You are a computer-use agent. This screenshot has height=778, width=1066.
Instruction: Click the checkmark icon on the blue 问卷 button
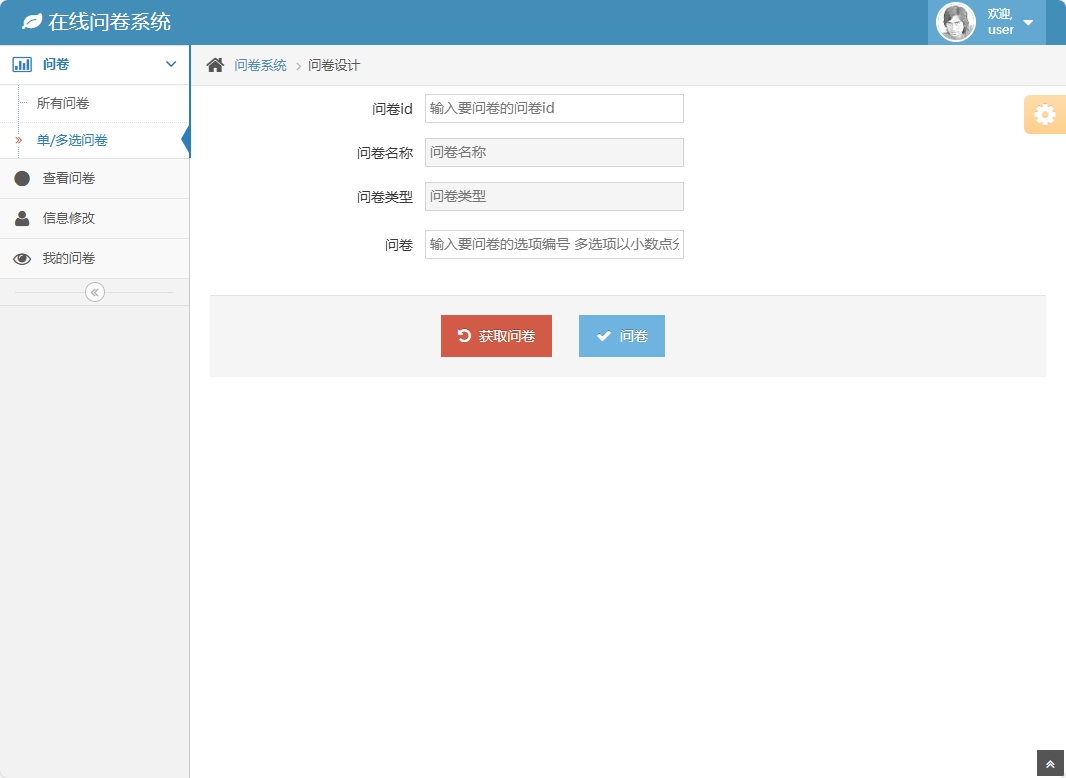point(604,335)
